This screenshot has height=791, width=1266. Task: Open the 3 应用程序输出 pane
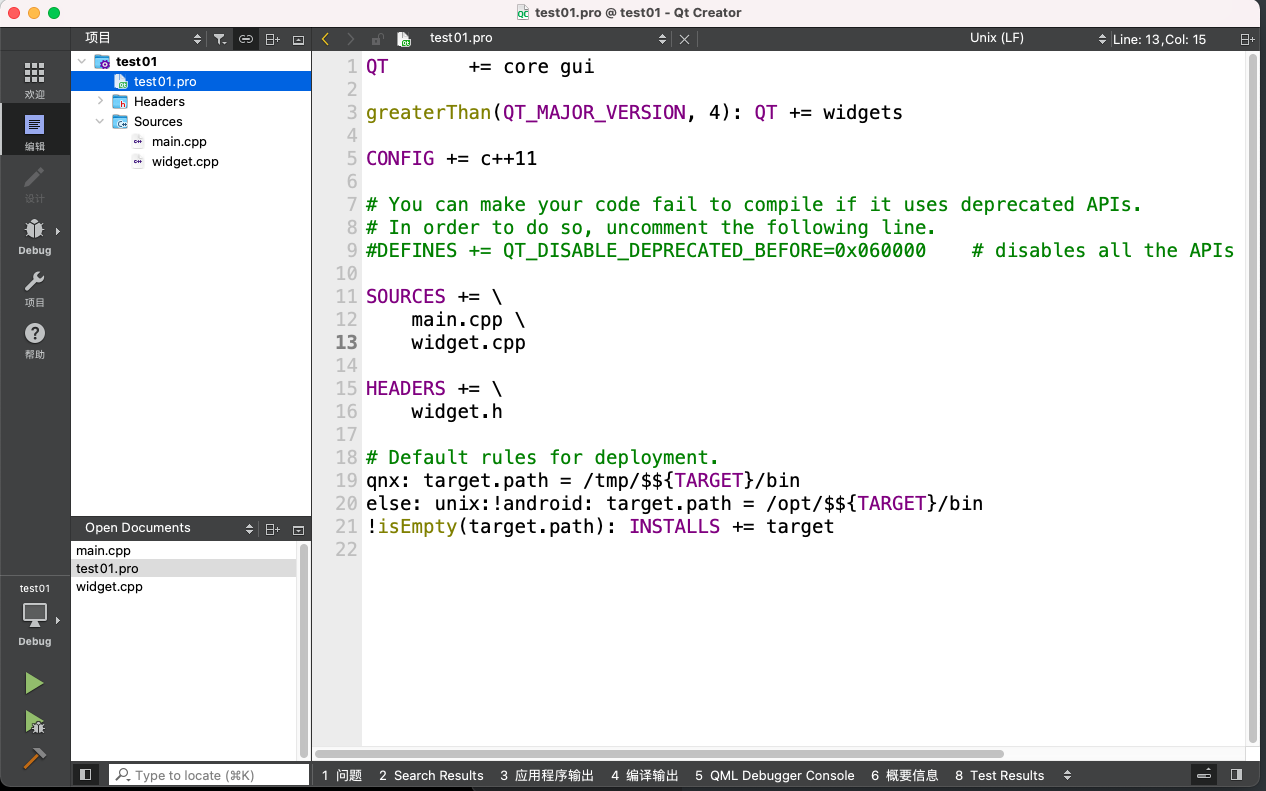point(547,775)
